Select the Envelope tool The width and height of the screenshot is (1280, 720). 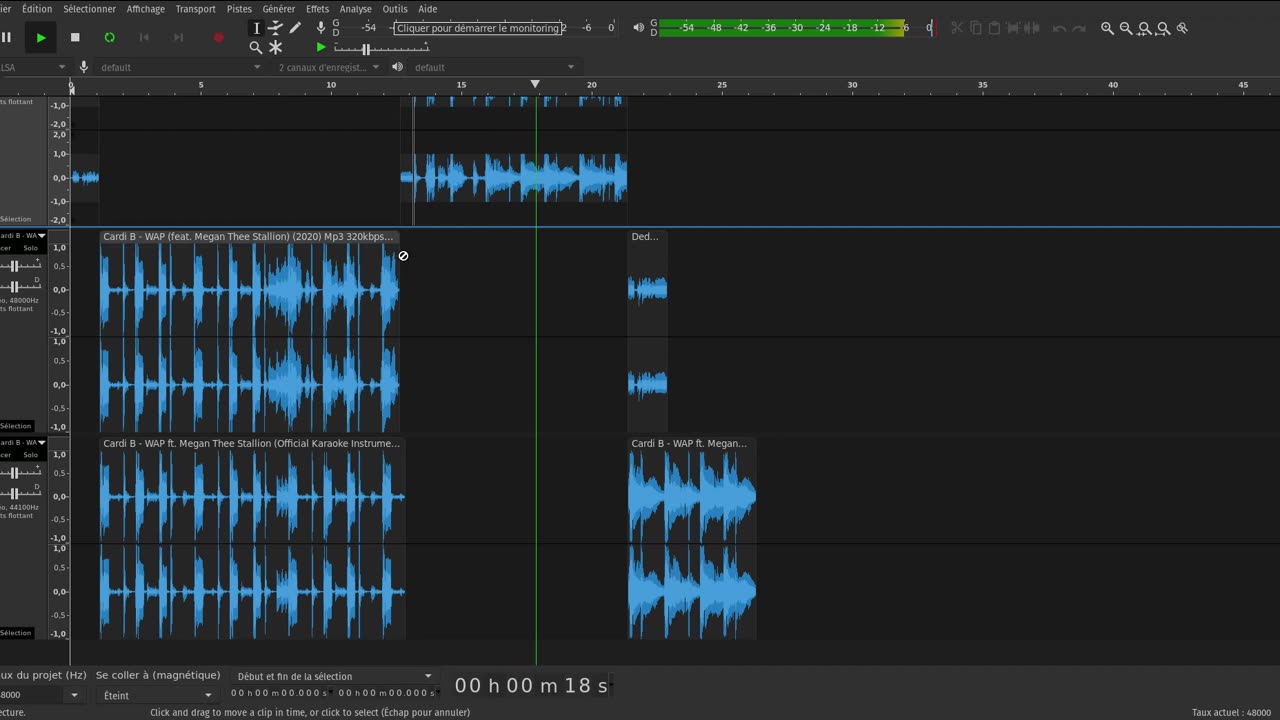tap(275, 28)
